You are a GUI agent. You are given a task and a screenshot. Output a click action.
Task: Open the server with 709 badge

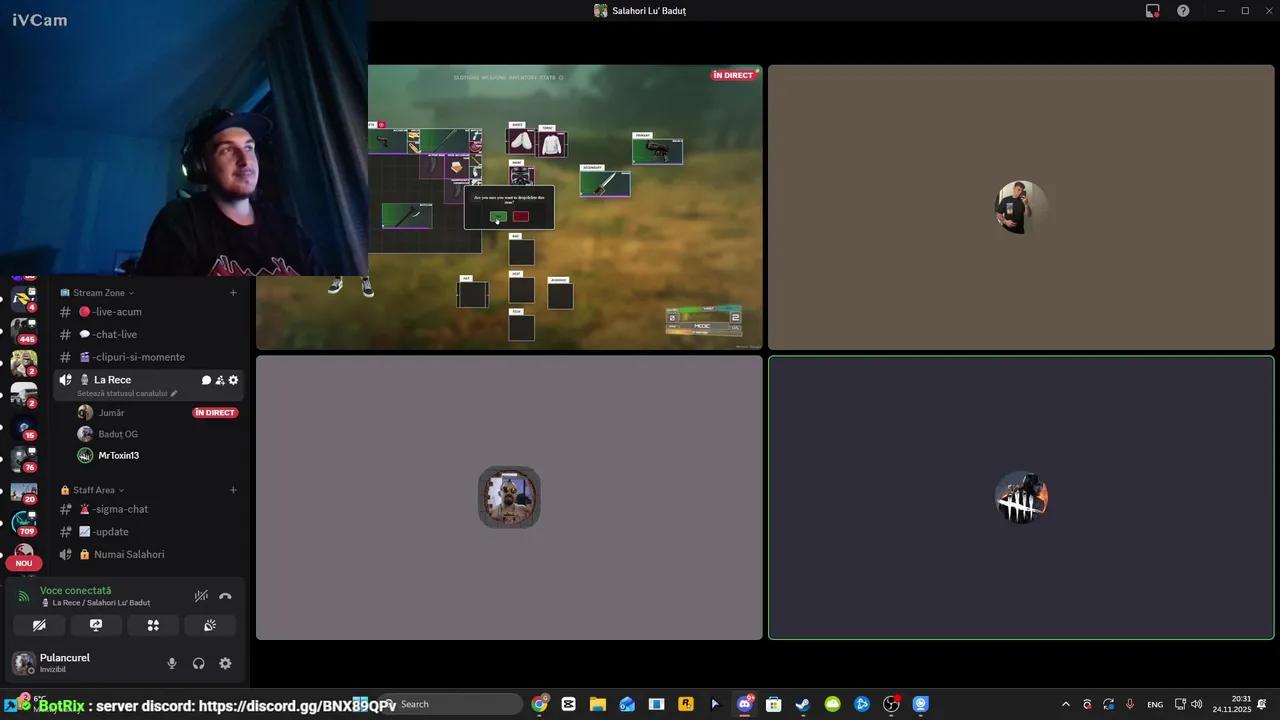click(x=23, y=523)
